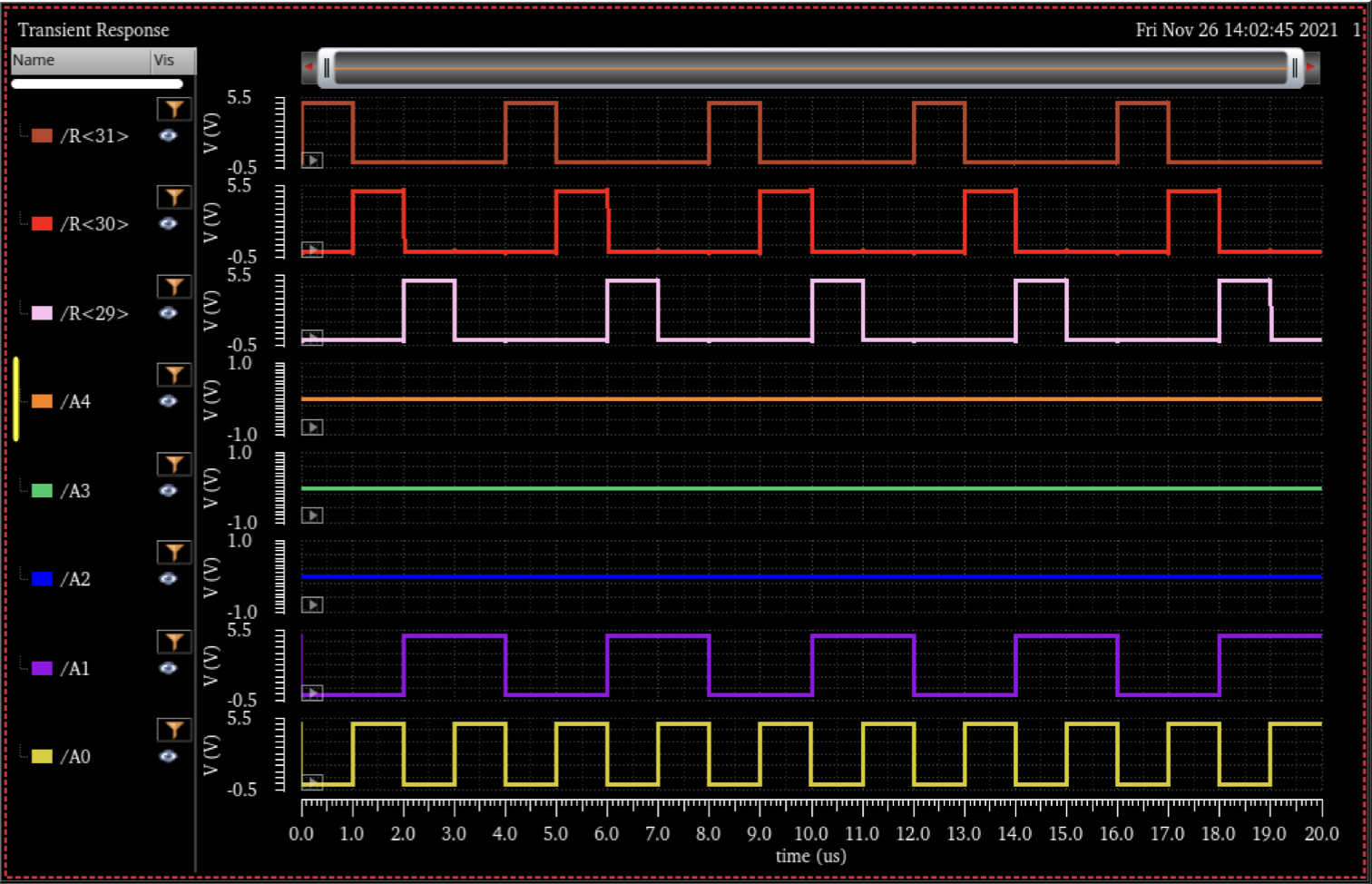Viewport: 1372px width, 884px height.
Task: Click the filter funnel icon above /R<31>
Action: pyautogui.click(x=173, y=109)
